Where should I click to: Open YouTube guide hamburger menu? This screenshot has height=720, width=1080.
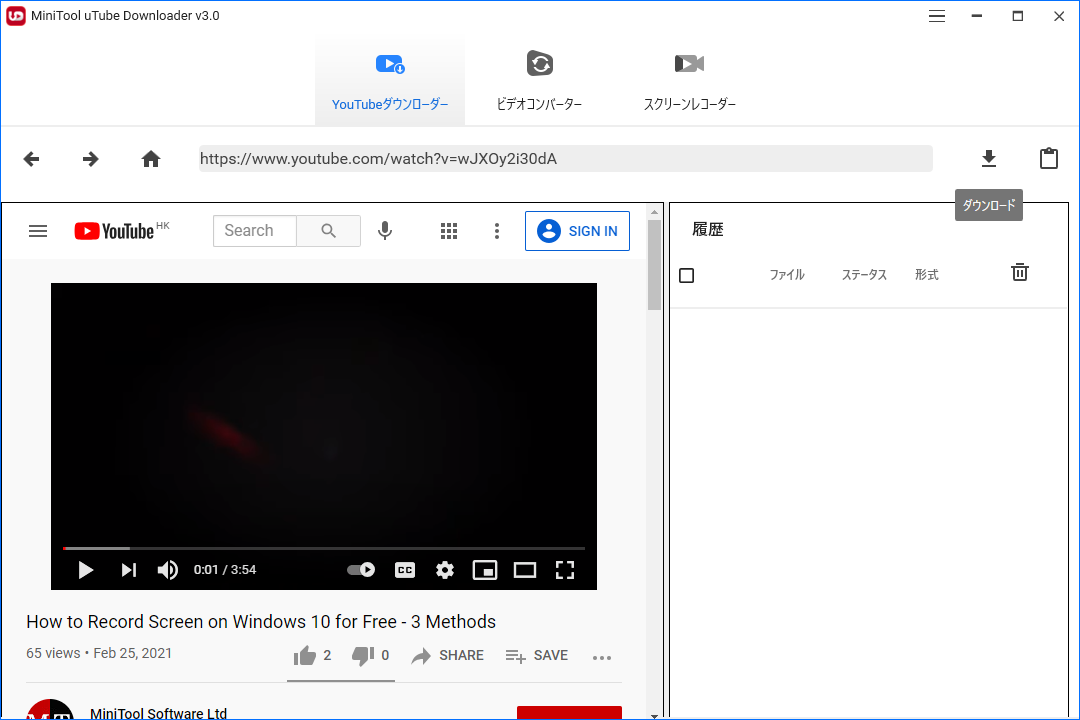[38, 231]
